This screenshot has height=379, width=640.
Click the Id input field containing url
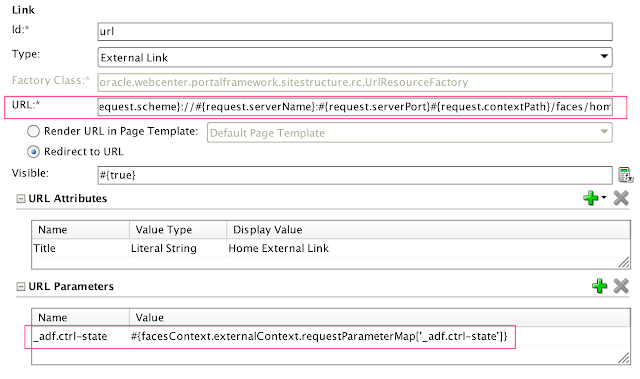tap(355, 31)
